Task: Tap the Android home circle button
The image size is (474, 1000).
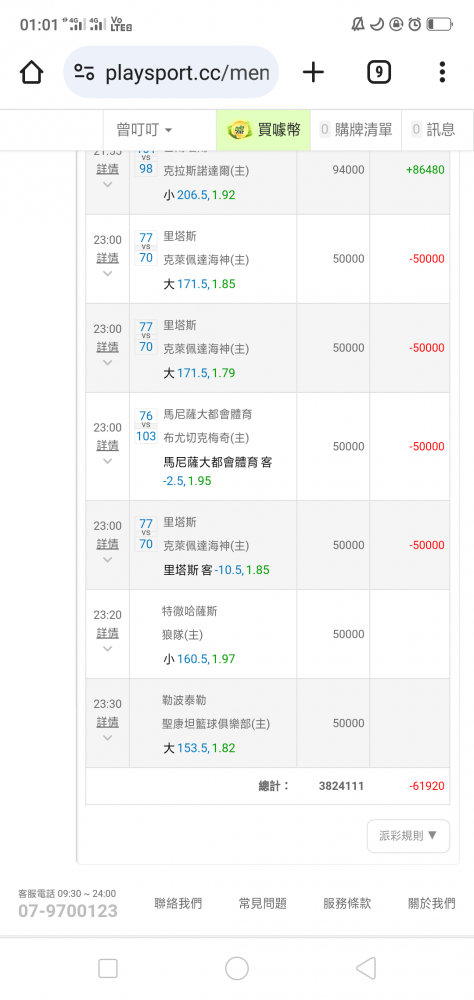Action: (x=237, y=968)
